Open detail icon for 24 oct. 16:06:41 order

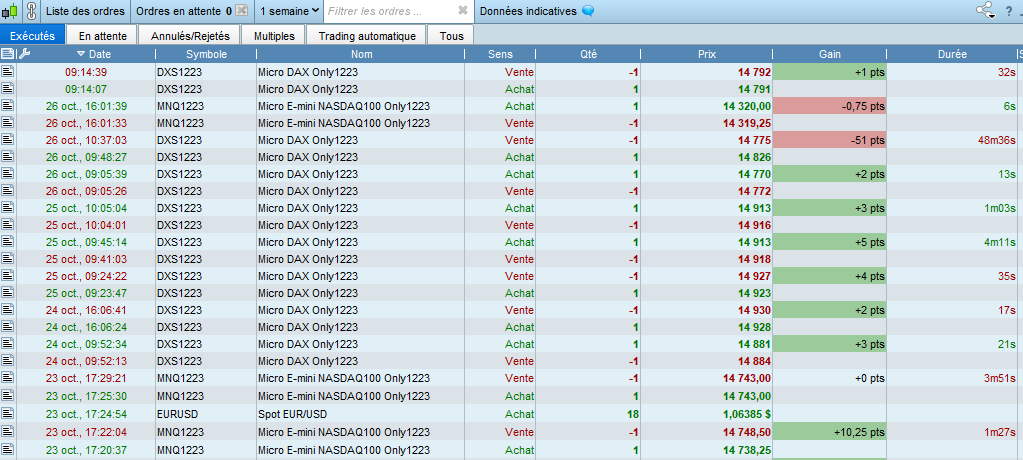coord(8,310)
